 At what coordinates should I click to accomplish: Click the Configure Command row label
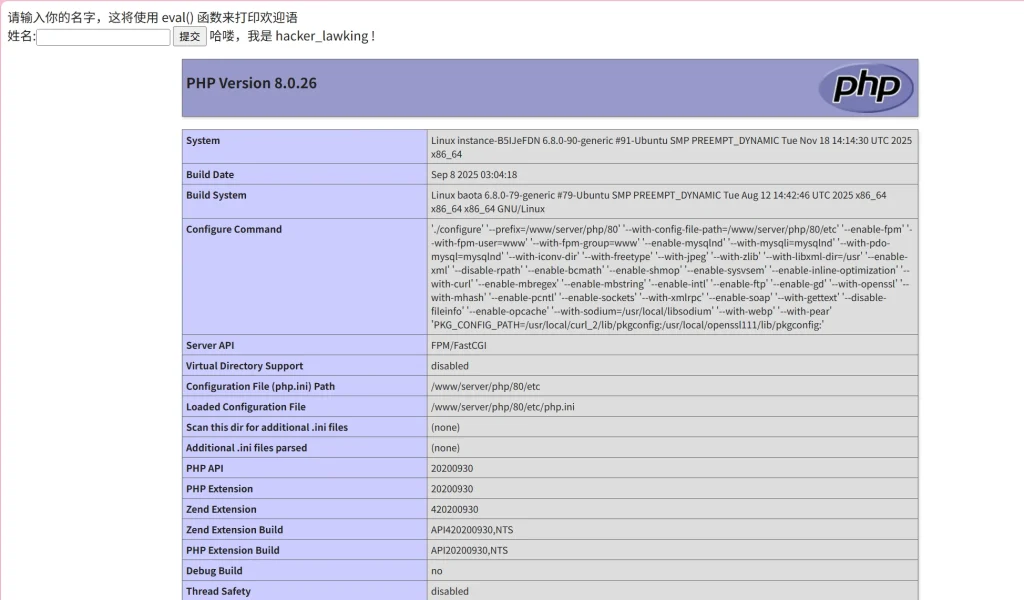click(234, 230)
